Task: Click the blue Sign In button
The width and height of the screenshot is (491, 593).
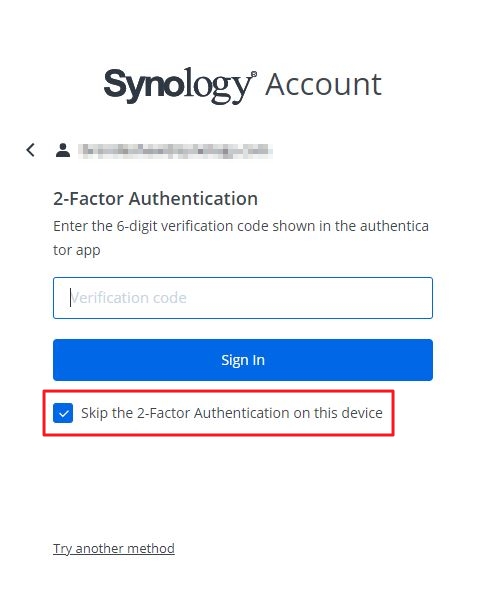Action: click(243, 360)
